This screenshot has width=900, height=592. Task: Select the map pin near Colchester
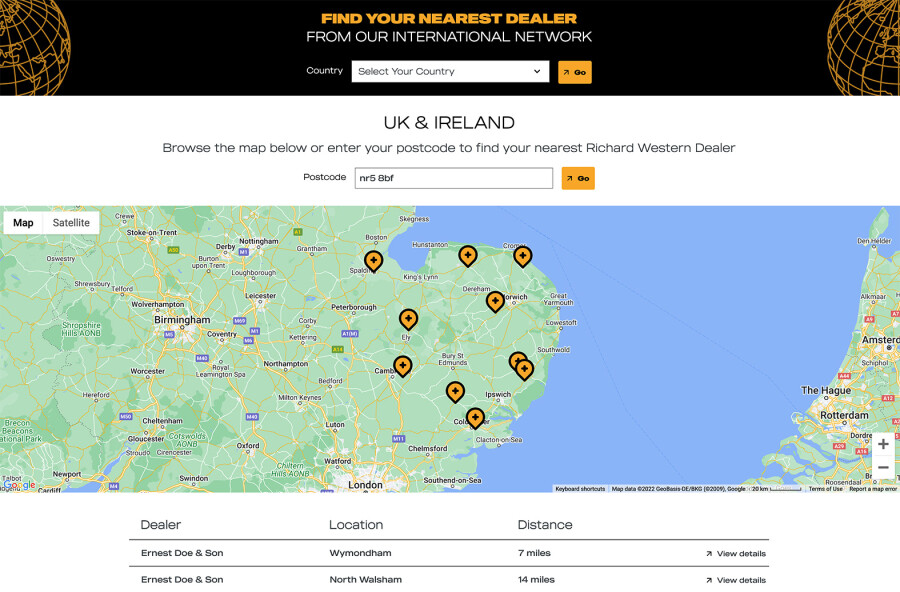point(475,418)
